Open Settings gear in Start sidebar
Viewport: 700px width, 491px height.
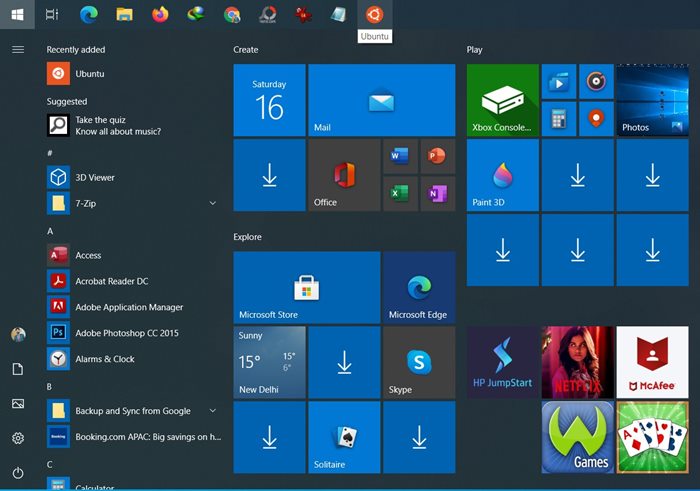[18, 438]
